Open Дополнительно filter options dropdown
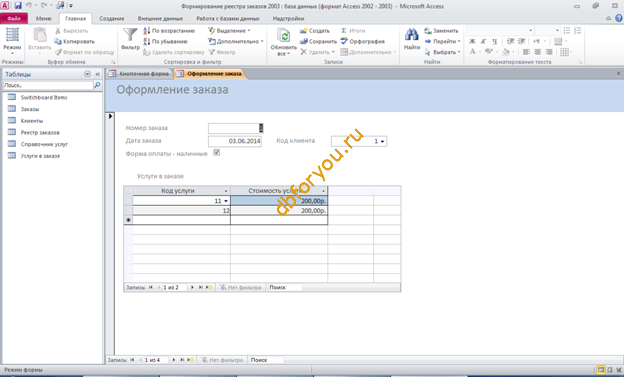Viewport: 624px width, 377px height. tap(236, 41)
